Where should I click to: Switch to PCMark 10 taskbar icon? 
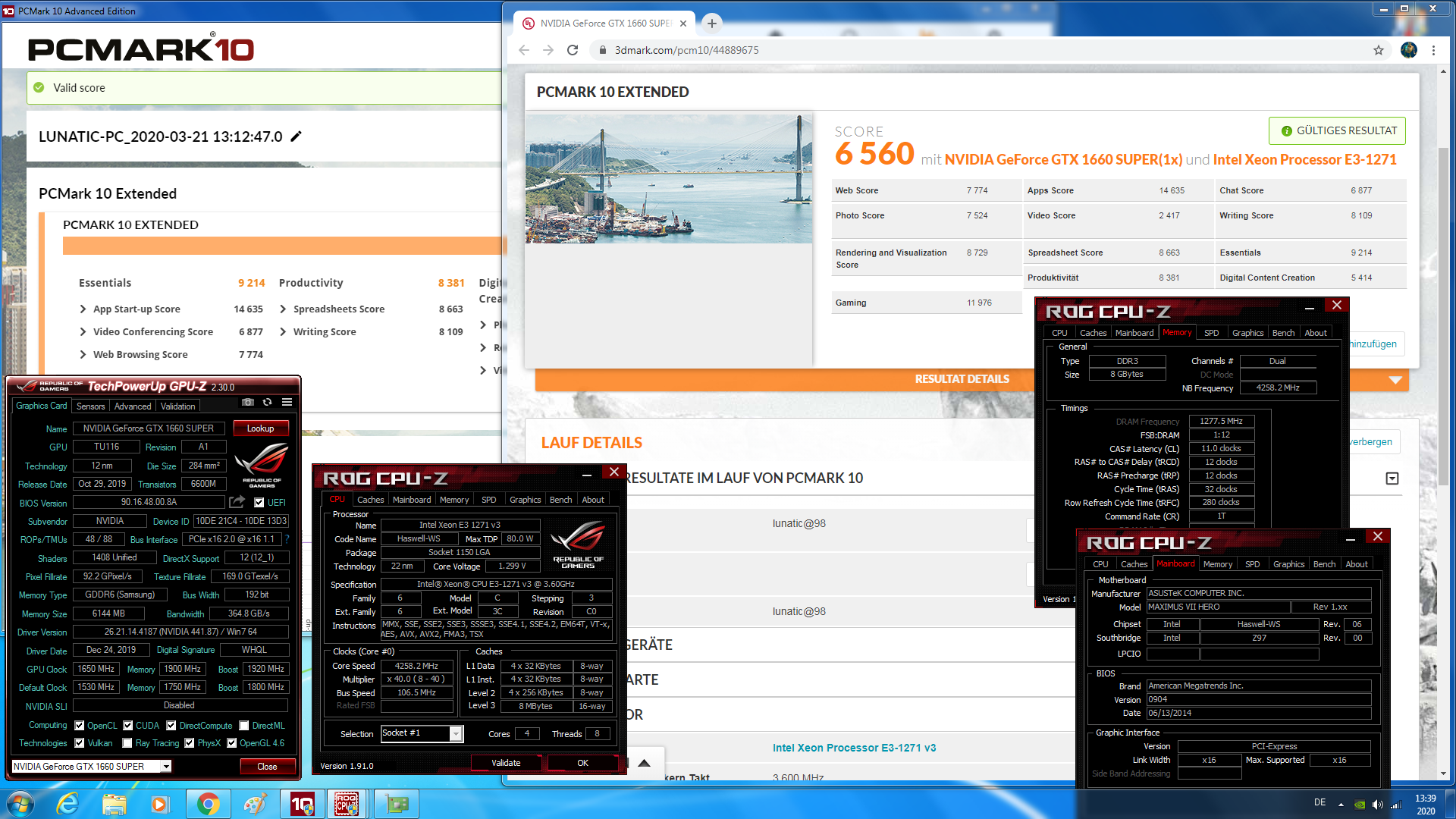[x=302, y=804]
